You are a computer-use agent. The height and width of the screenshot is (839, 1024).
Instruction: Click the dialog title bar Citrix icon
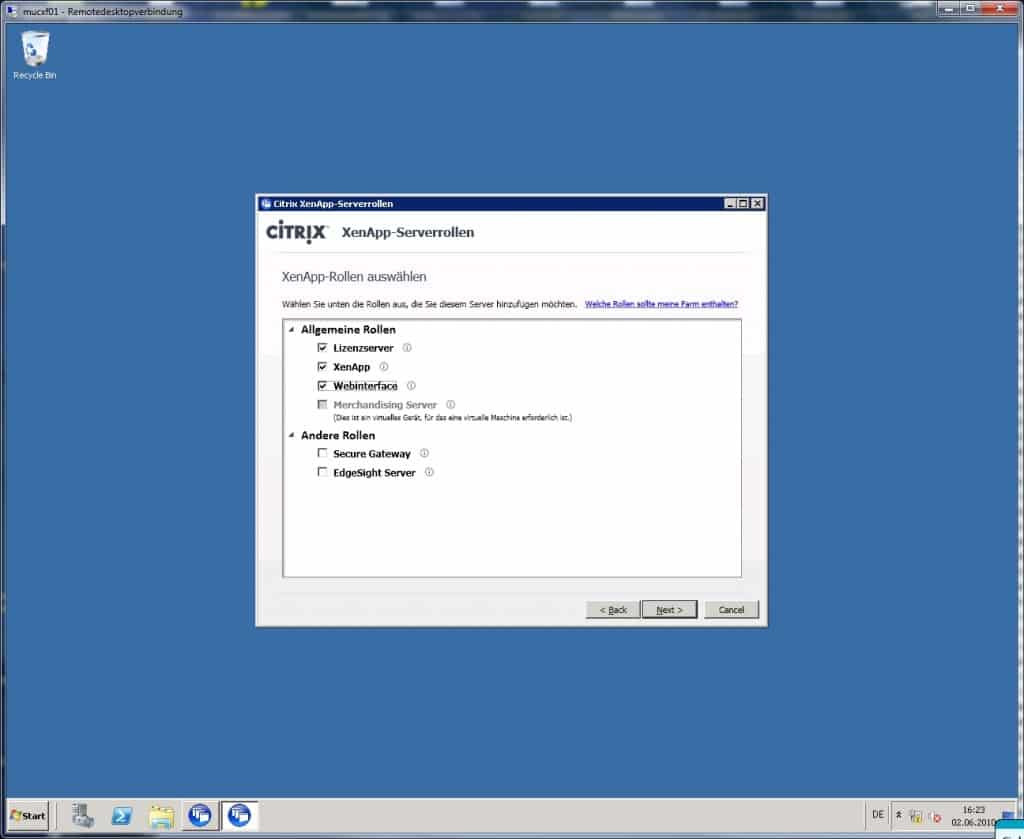[266, 204]
